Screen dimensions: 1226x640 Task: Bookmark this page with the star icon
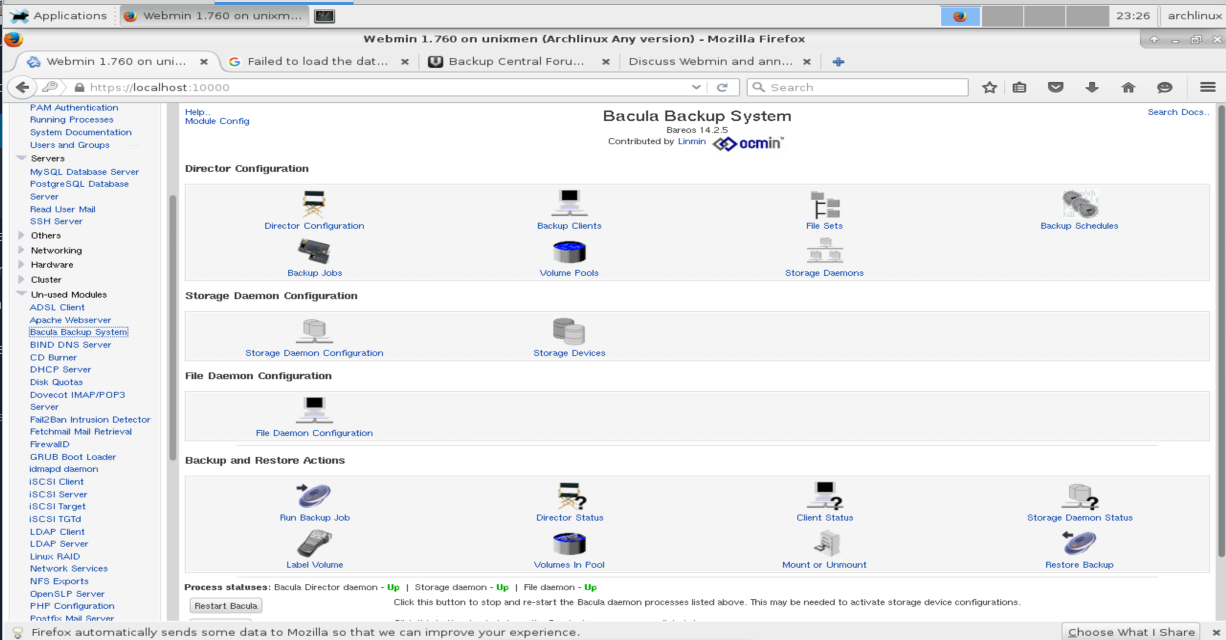[x=989, y=87]
